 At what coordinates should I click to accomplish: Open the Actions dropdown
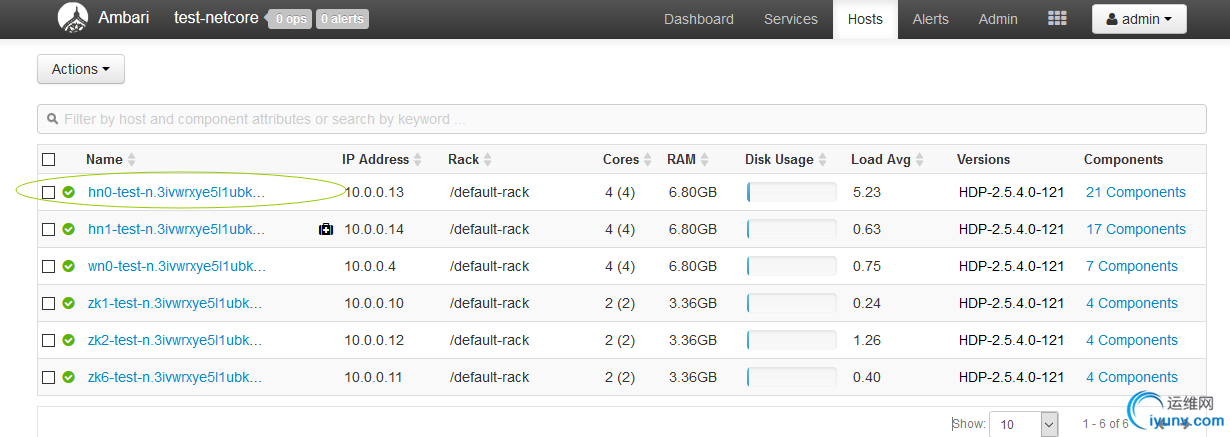pyautogui.click(x=80, y=69)
